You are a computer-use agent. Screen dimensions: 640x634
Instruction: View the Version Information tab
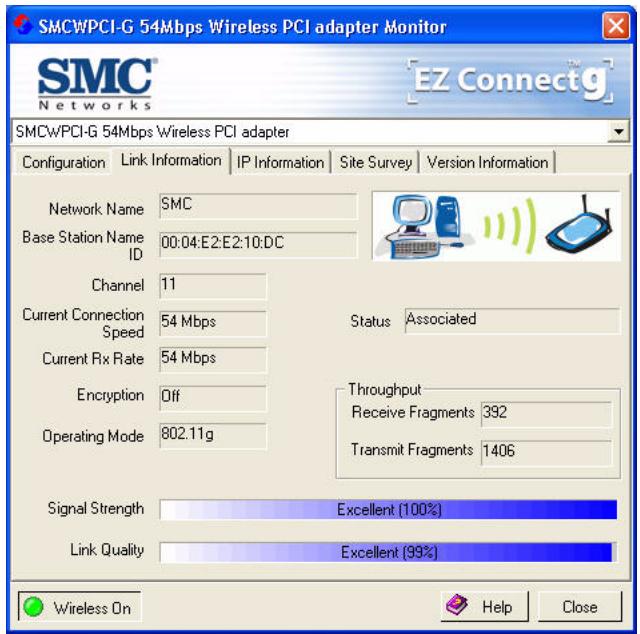coord(487,162)
